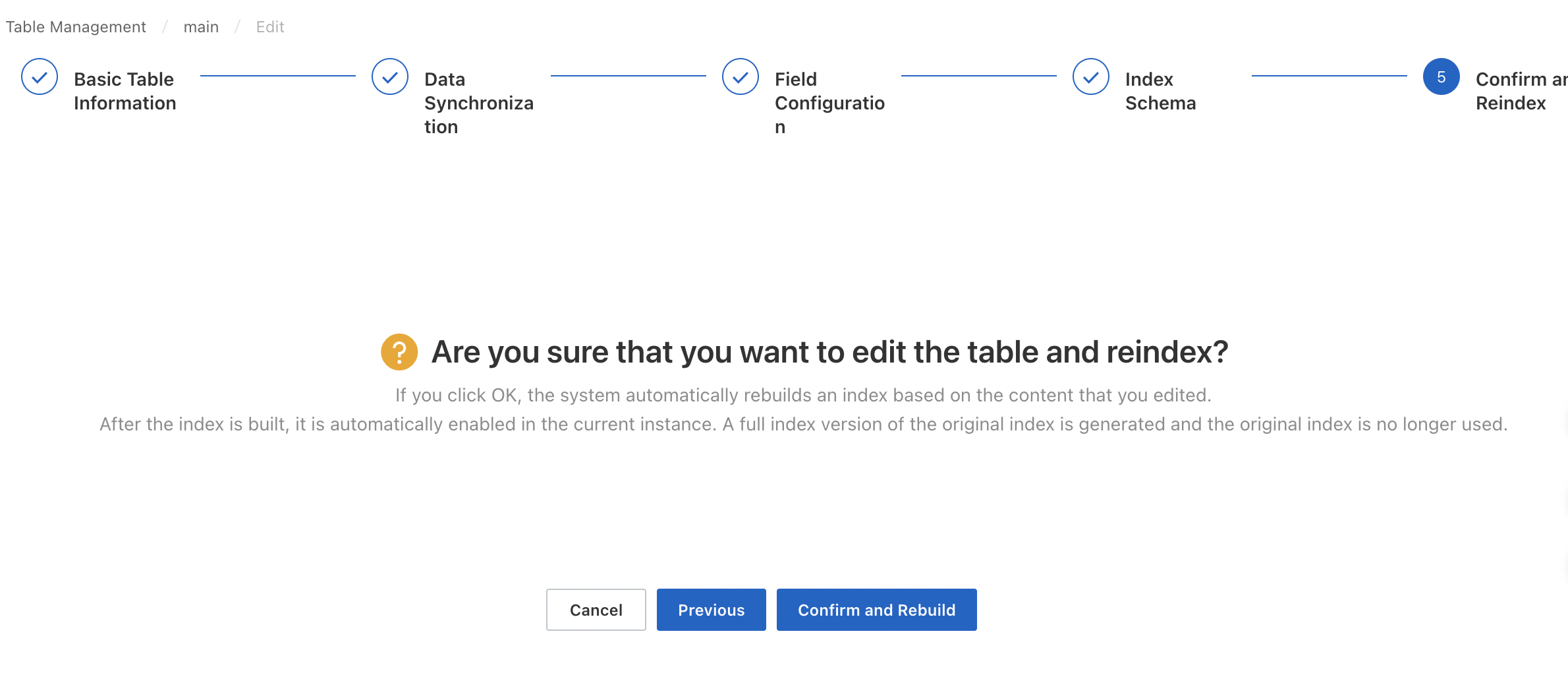The image size is (1568, 675).
Task: Click the edit and reindex confirmation heading
Action: pos(829,352)
